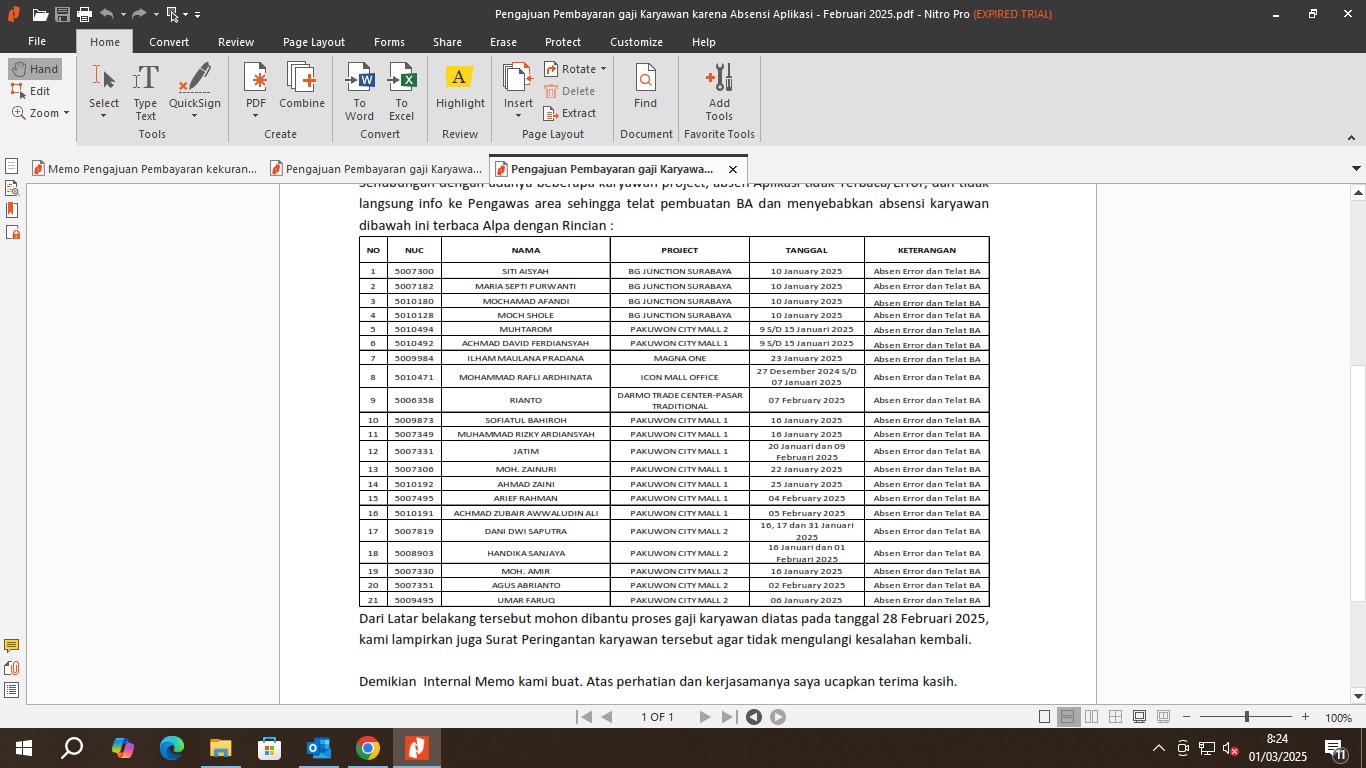Switch to single page view
Image resolution: width=1366 pixels, height=768 pixels.
(x=1045, y=717)
